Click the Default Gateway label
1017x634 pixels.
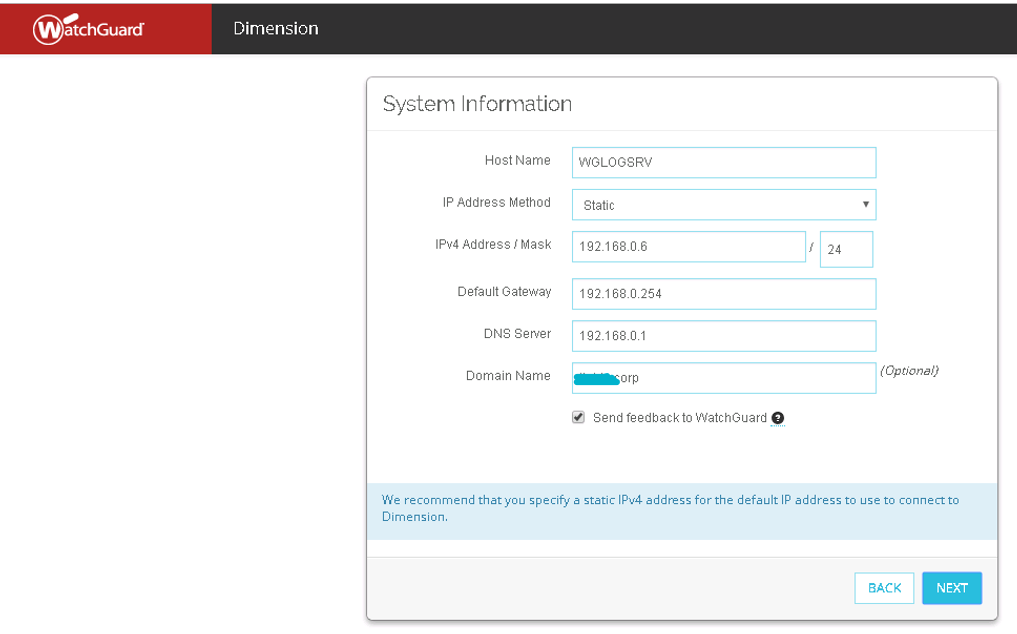[x=504, y=292]
